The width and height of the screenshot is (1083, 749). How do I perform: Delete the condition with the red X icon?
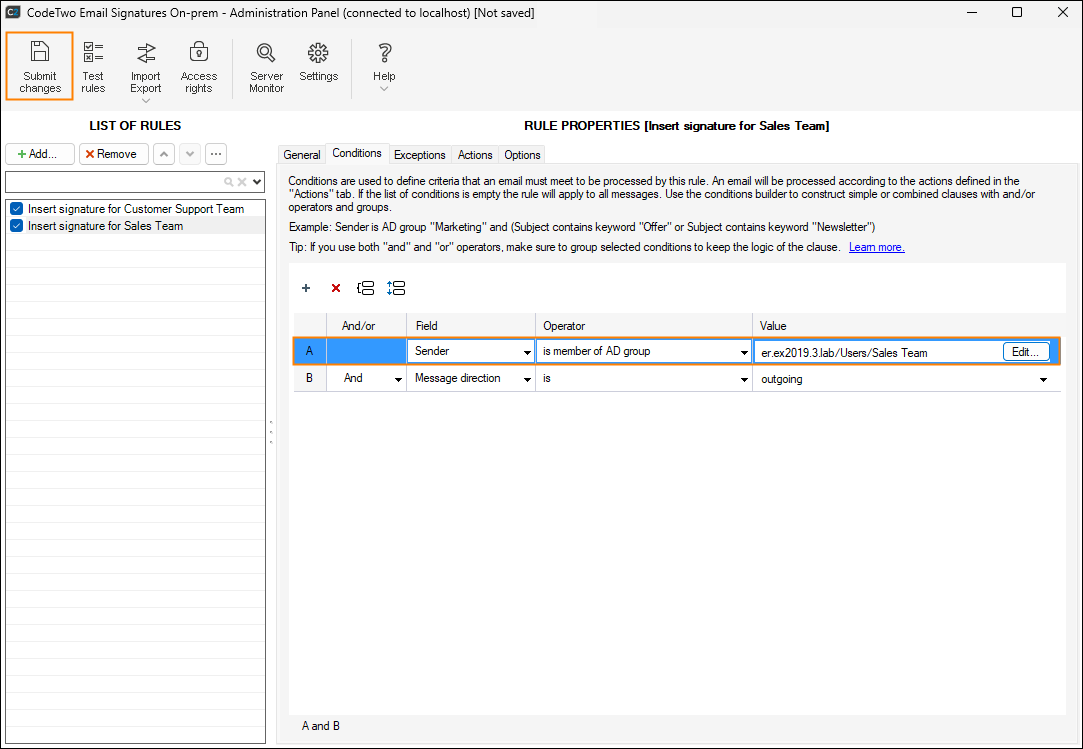point(336,288)
